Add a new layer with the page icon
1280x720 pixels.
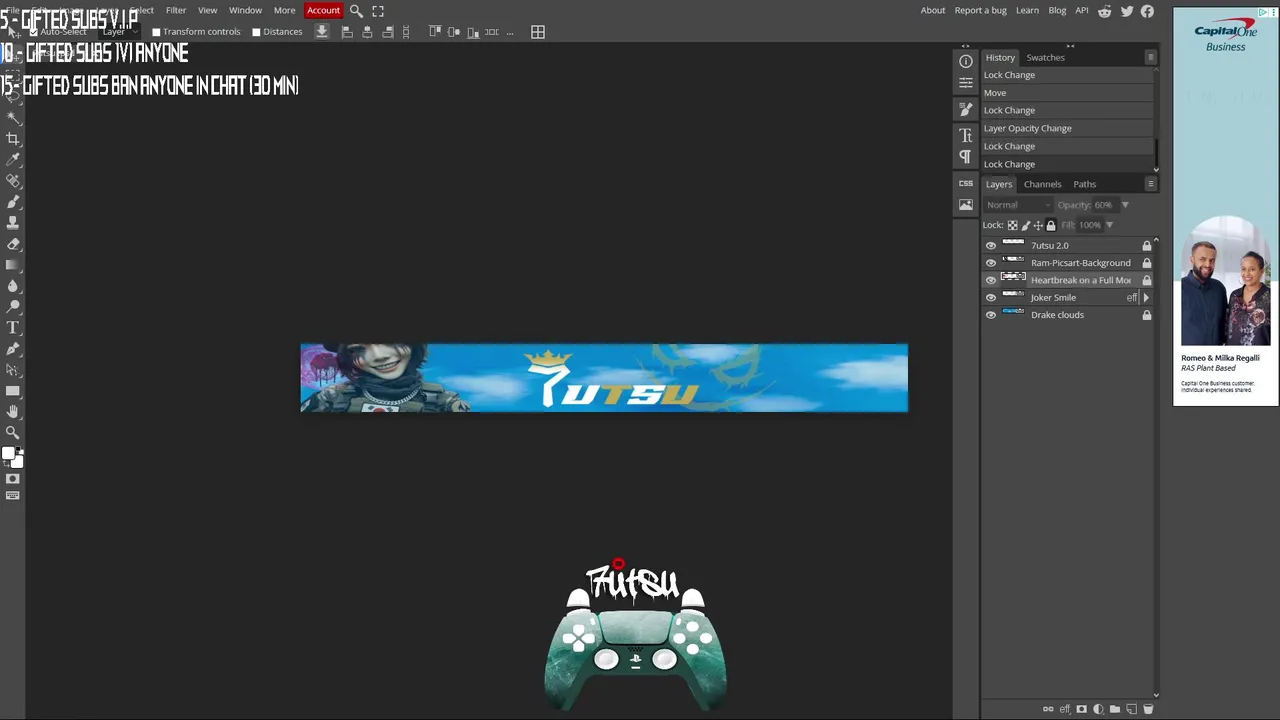pos(1132,709)
